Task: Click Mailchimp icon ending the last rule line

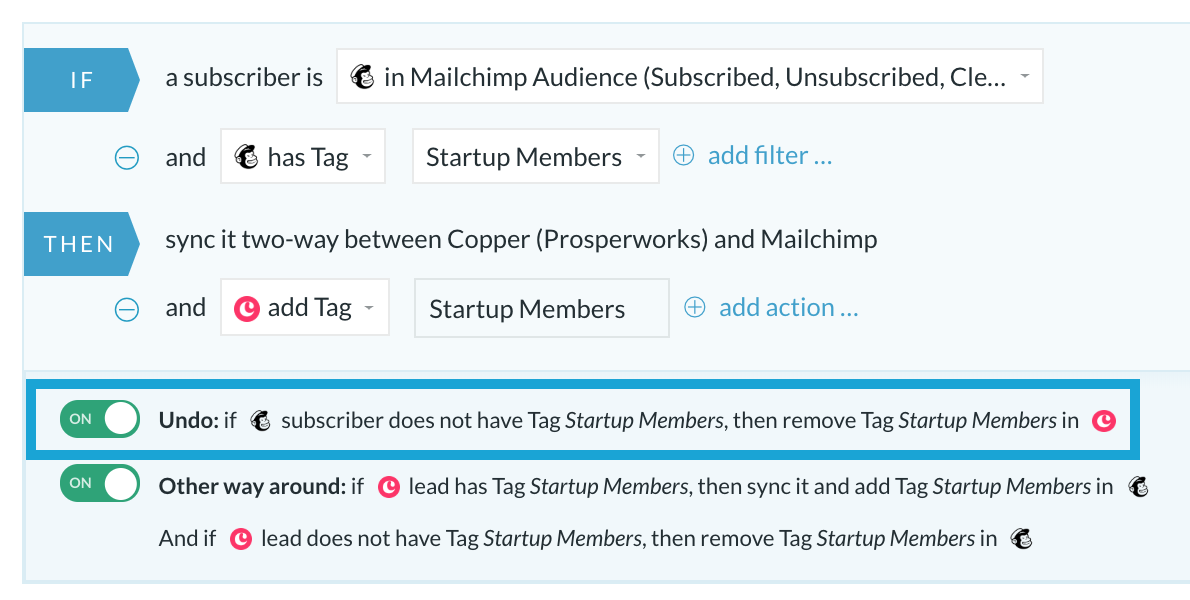Action: (1022, 539)
